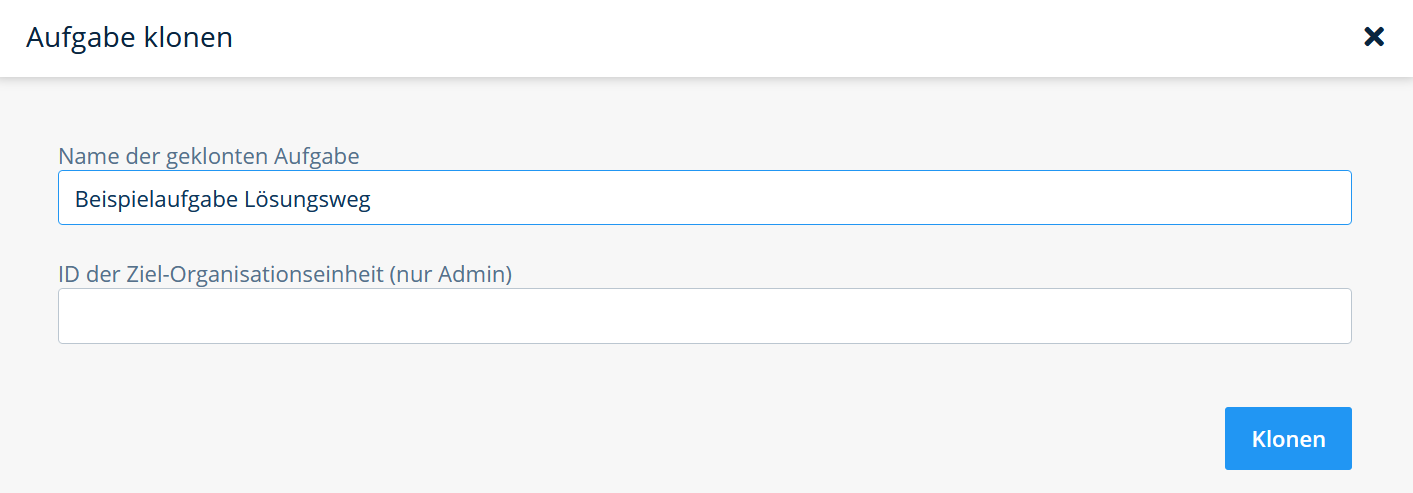Click the word klonen in the title
Screen dimensions: 1413x493
click(x=188, y=38)
